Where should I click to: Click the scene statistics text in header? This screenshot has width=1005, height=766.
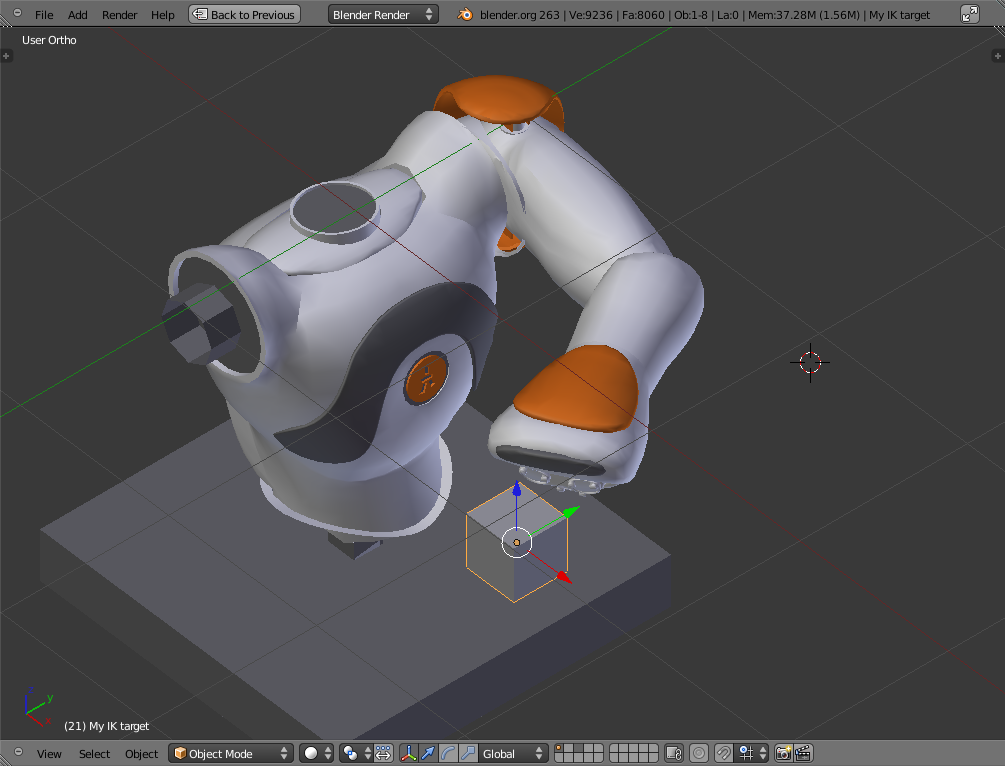click(x=704, y=15)
